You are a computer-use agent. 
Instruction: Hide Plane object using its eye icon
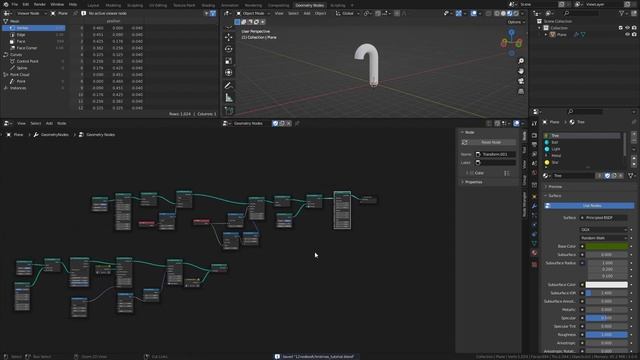tap(627, 35)
